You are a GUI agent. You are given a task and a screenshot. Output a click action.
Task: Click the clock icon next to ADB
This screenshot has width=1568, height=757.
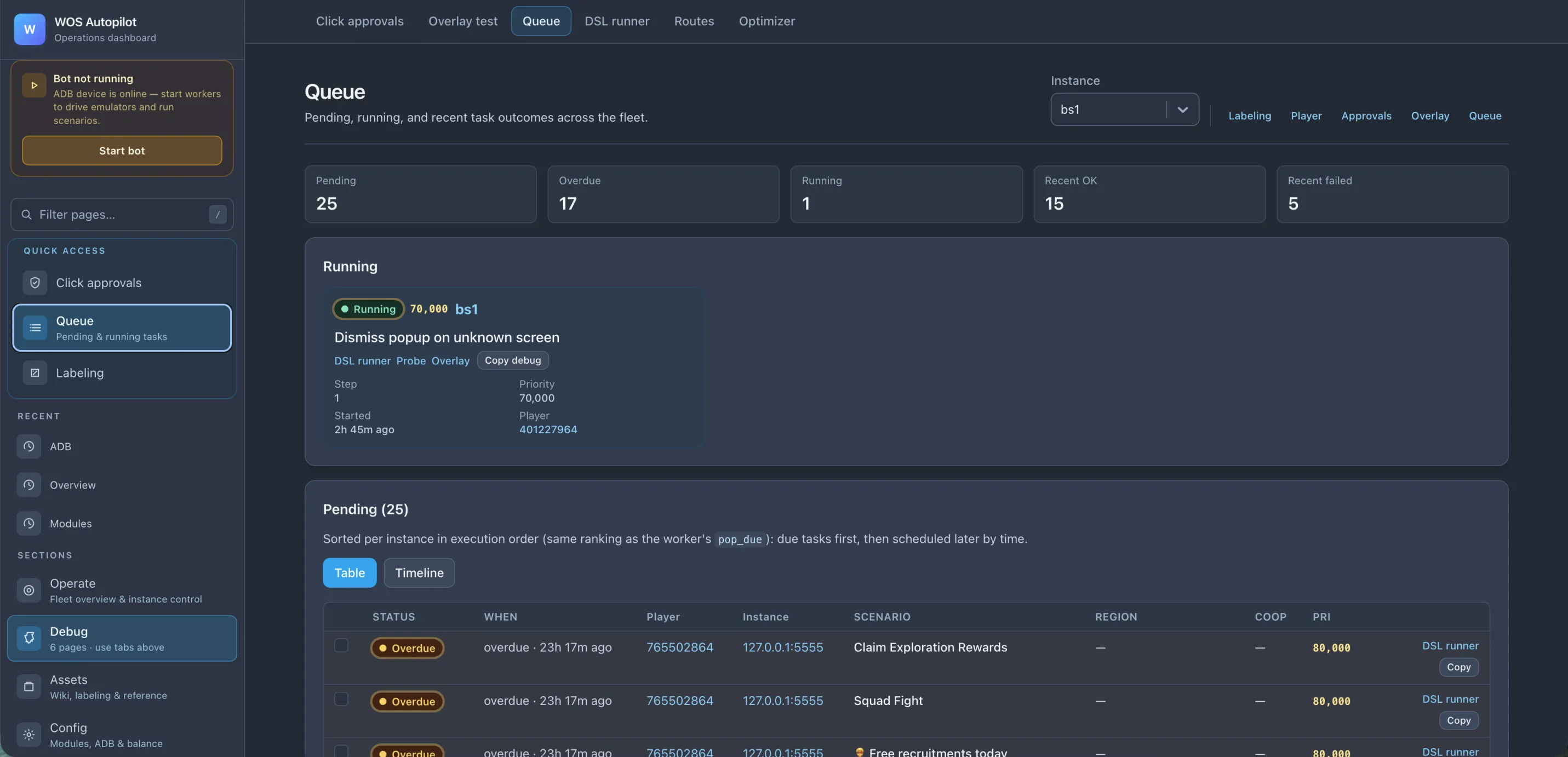pos(28,446)
